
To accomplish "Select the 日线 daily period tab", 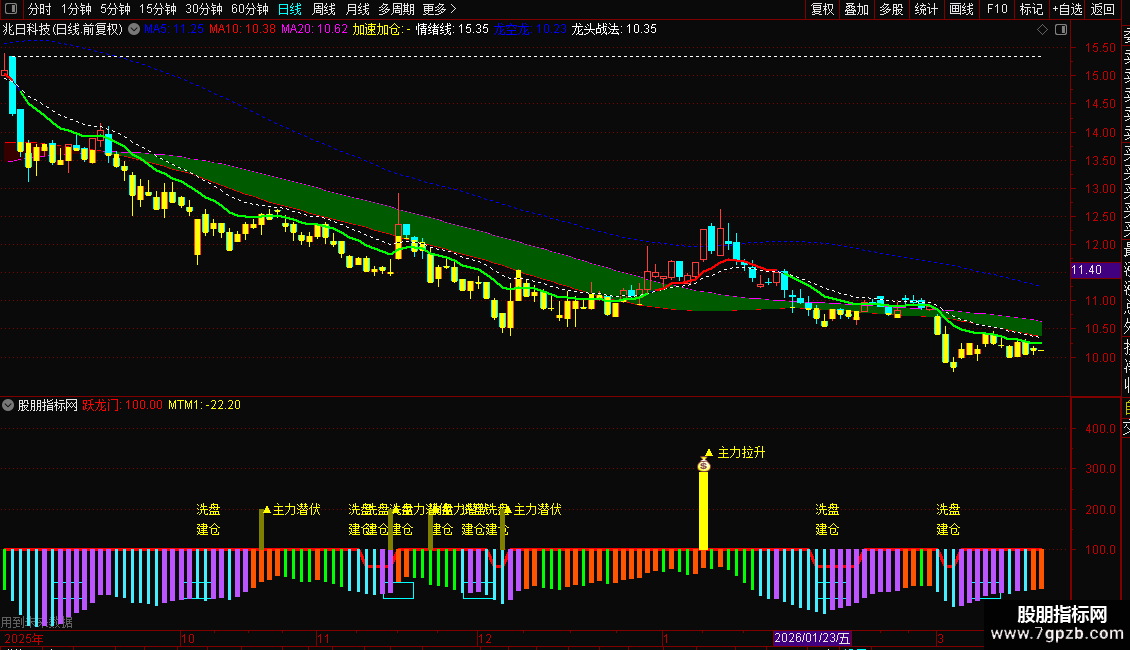I will coord(290,9).
